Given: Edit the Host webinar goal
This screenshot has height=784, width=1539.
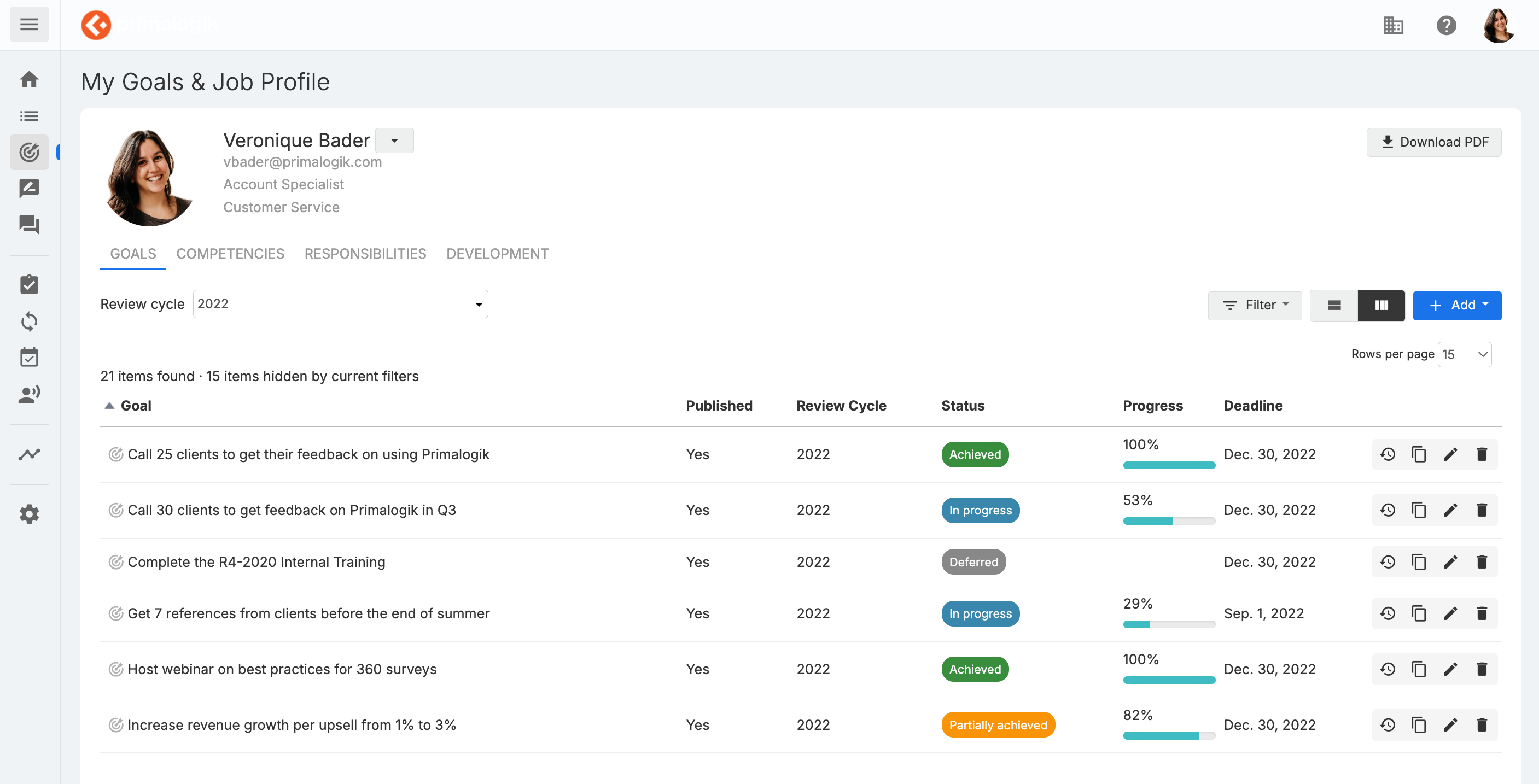Looking at the screenshot, I should click(x=1450, y=669).
